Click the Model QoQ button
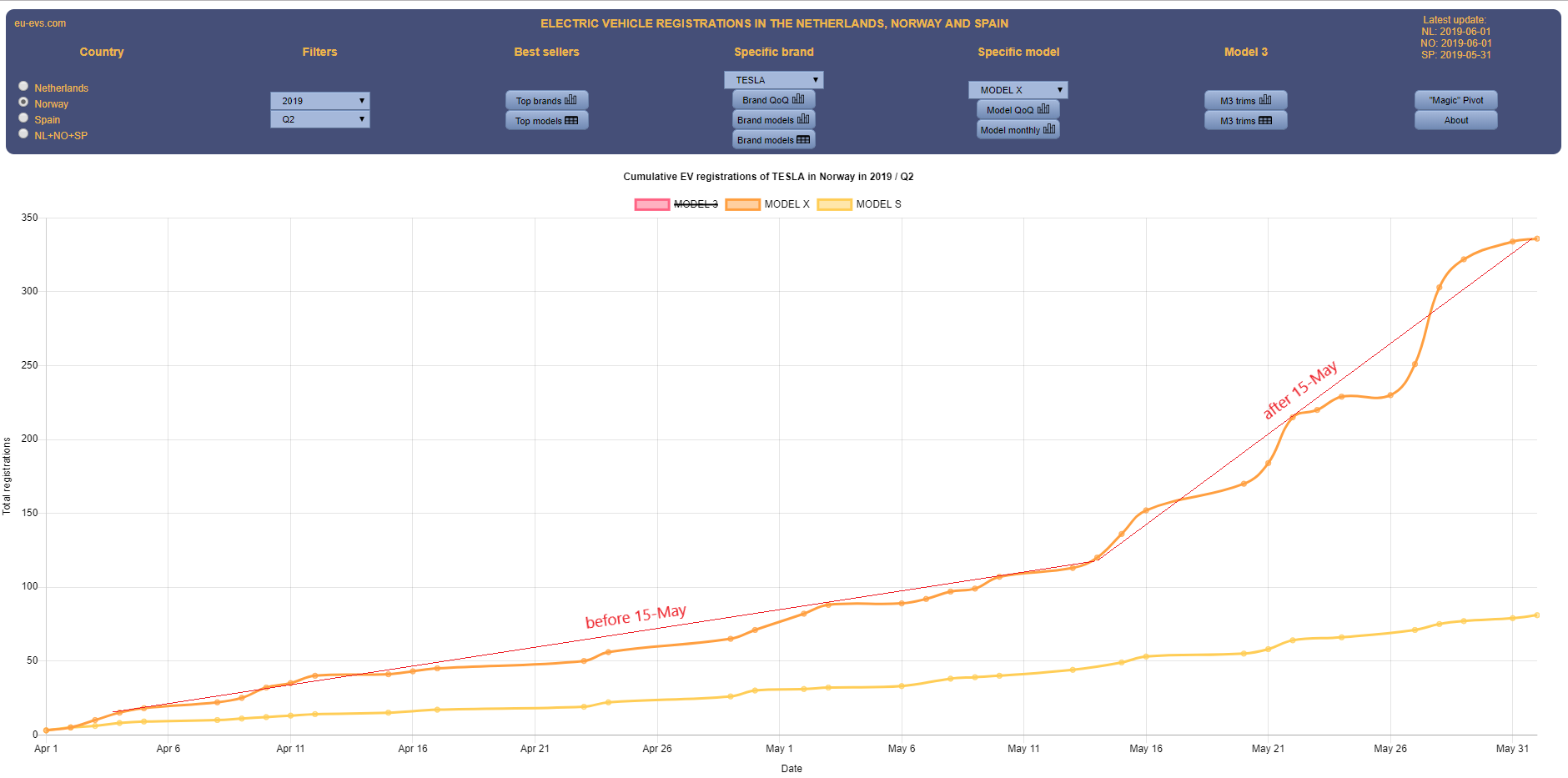 tap(1018, 109)
